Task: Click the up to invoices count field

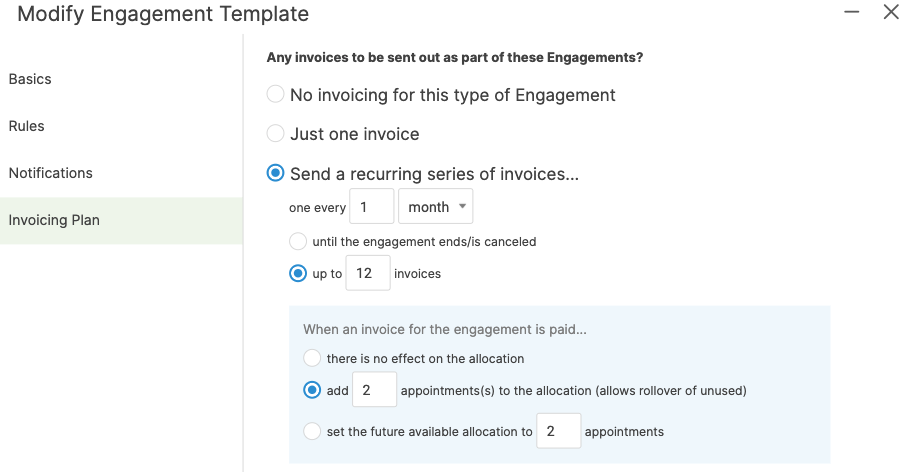Action: tap(367, 273)
